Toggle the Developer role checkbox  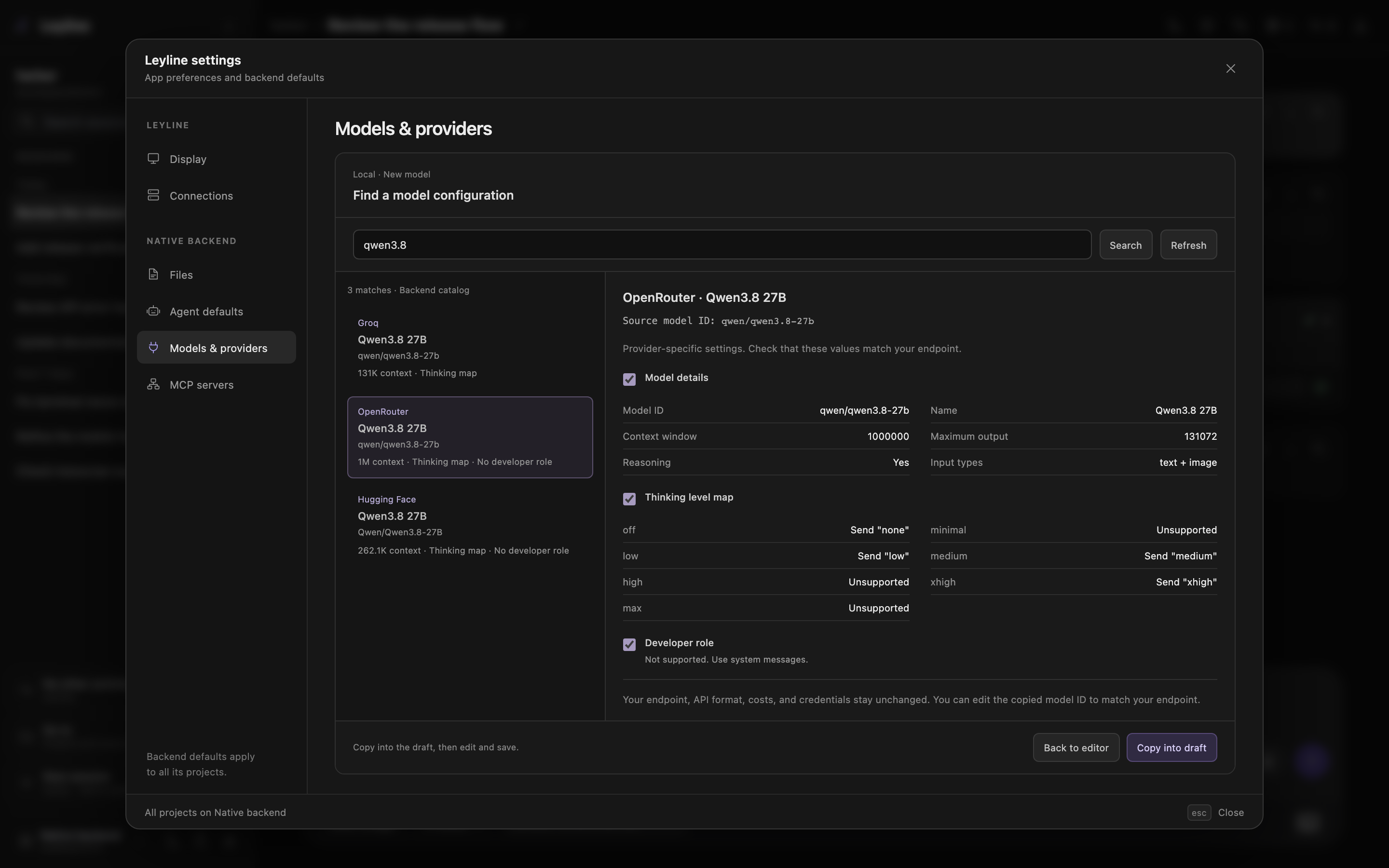pos(629,644)
